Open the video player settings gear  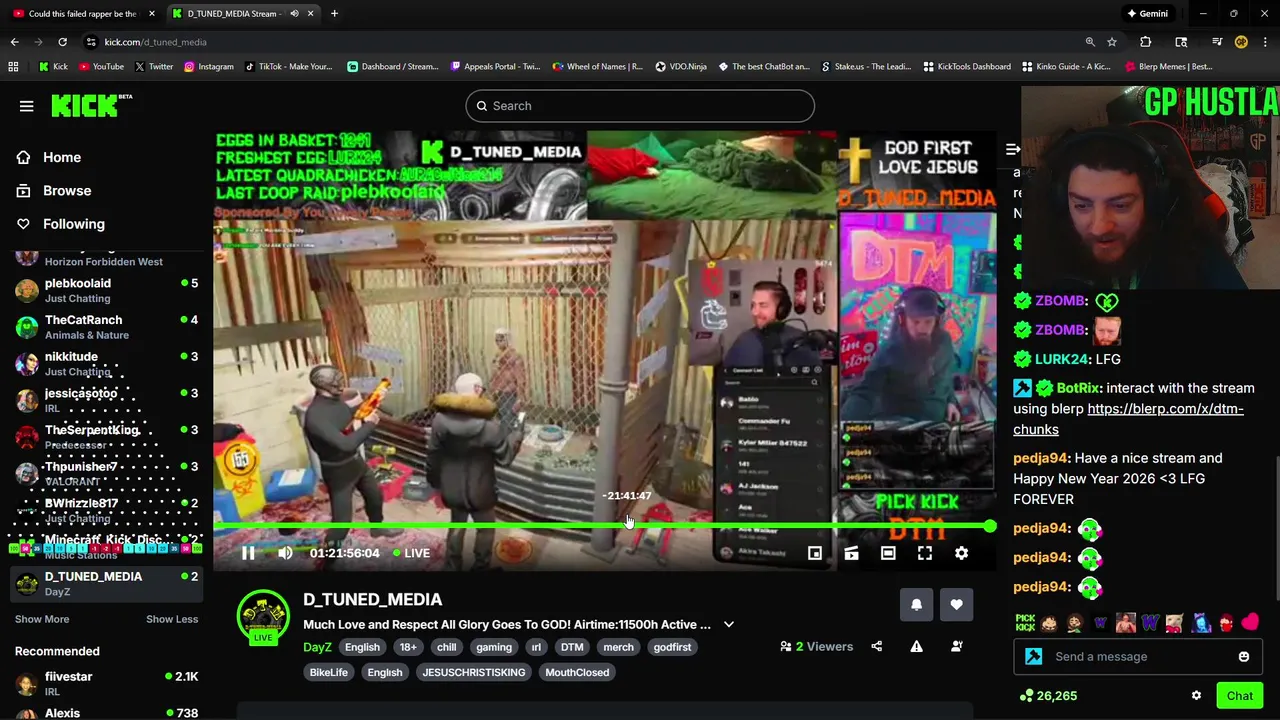point(961,553)
